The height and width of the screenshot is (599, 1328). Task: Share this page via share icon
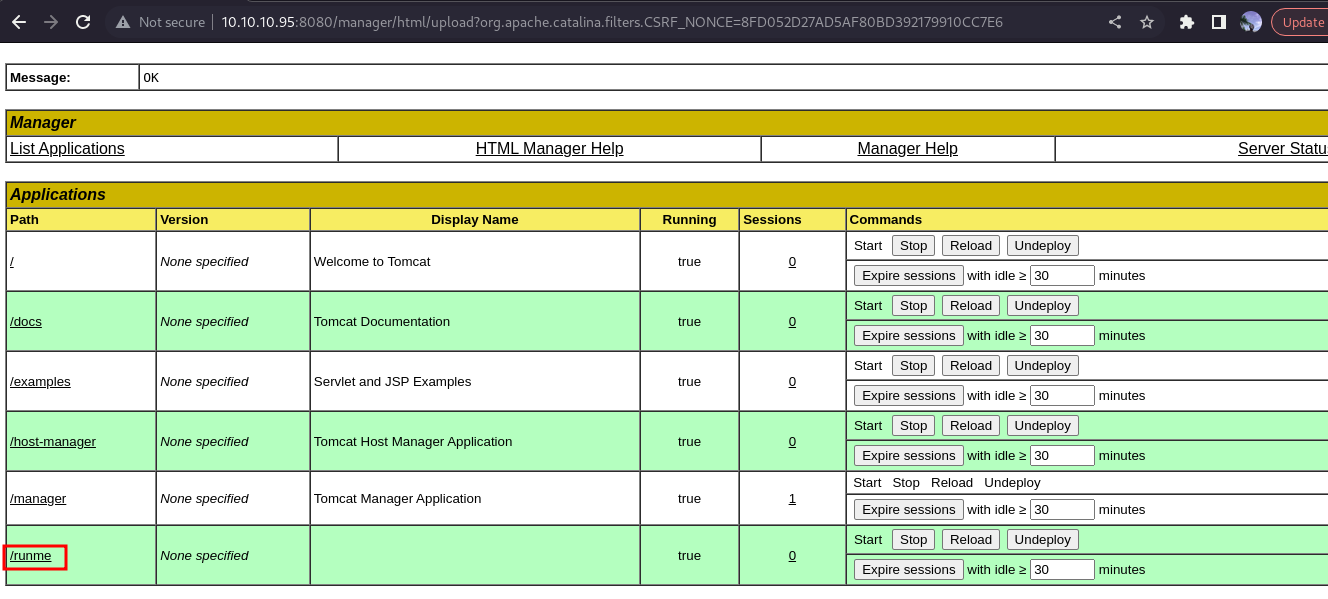pyautogui.click(x=1115, y=22)
